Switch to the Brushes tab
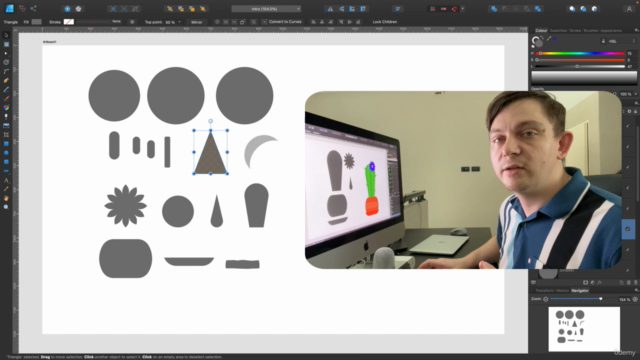Screen dimensions: 640x360 pyautogui.click(x=591, y=30)
